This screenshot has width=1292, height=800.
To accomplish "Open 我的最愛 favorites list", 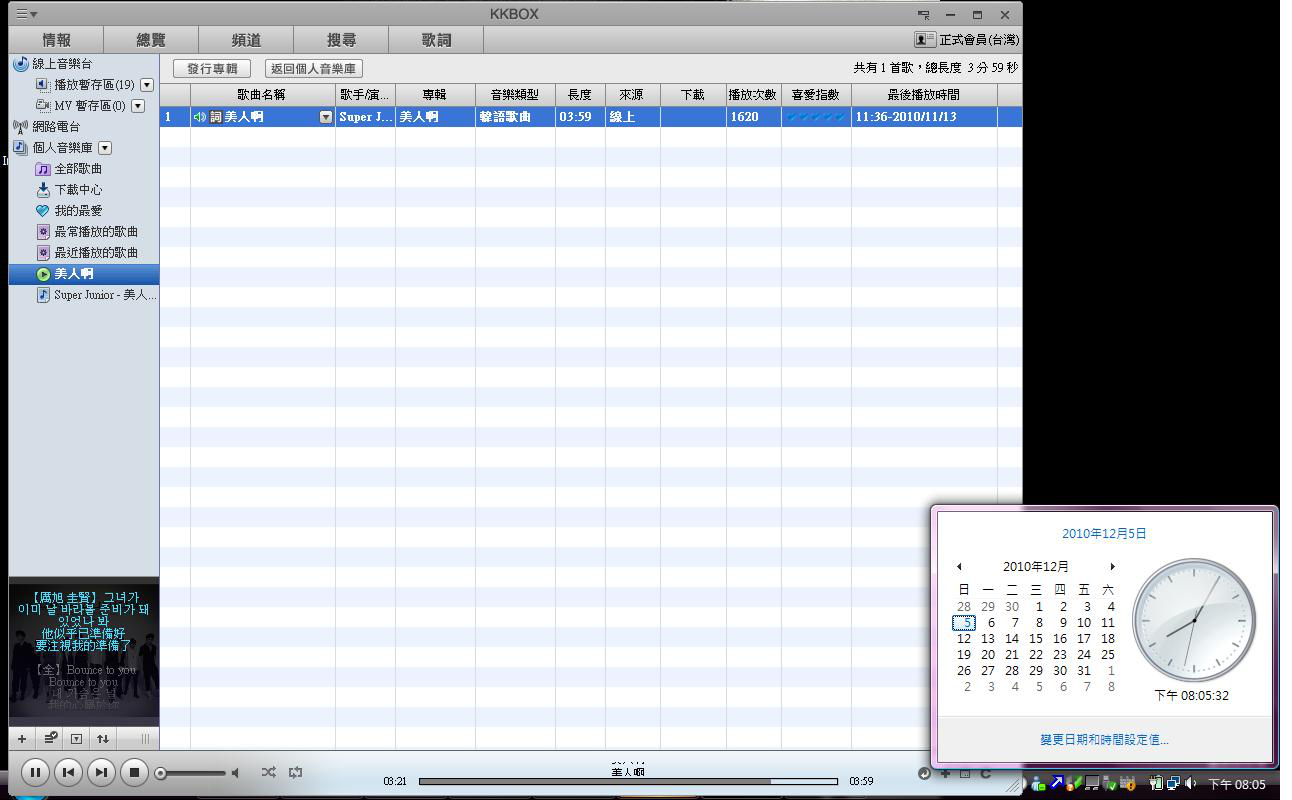I will (x=69, y=211).
